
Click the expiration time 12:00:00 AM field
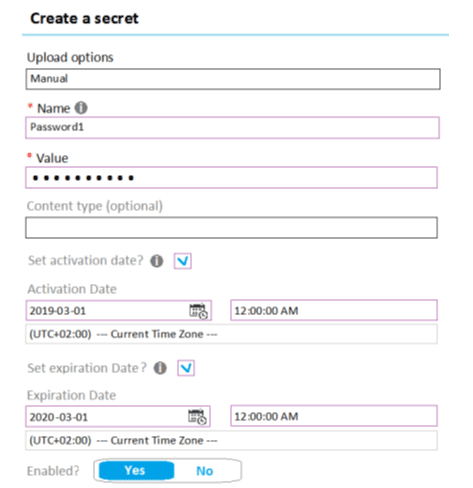(334, 416)
